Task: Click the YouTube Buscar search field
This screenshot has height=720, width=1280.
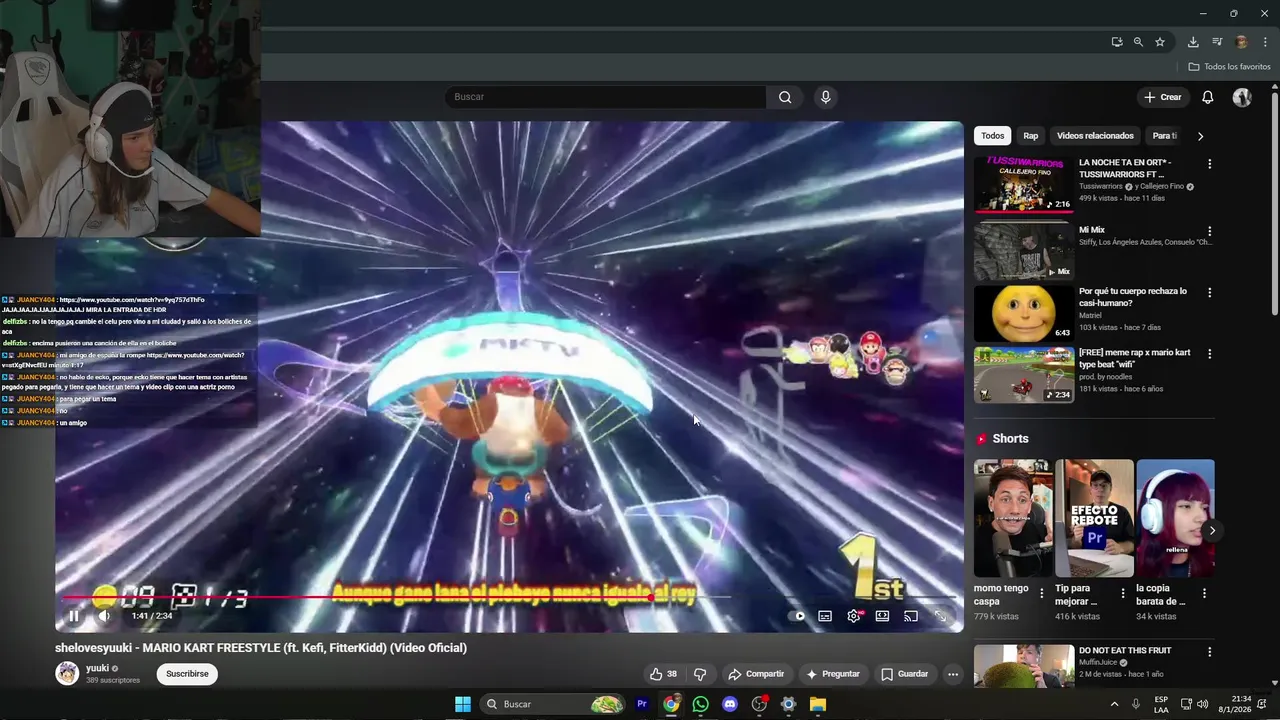Action: 605,97
